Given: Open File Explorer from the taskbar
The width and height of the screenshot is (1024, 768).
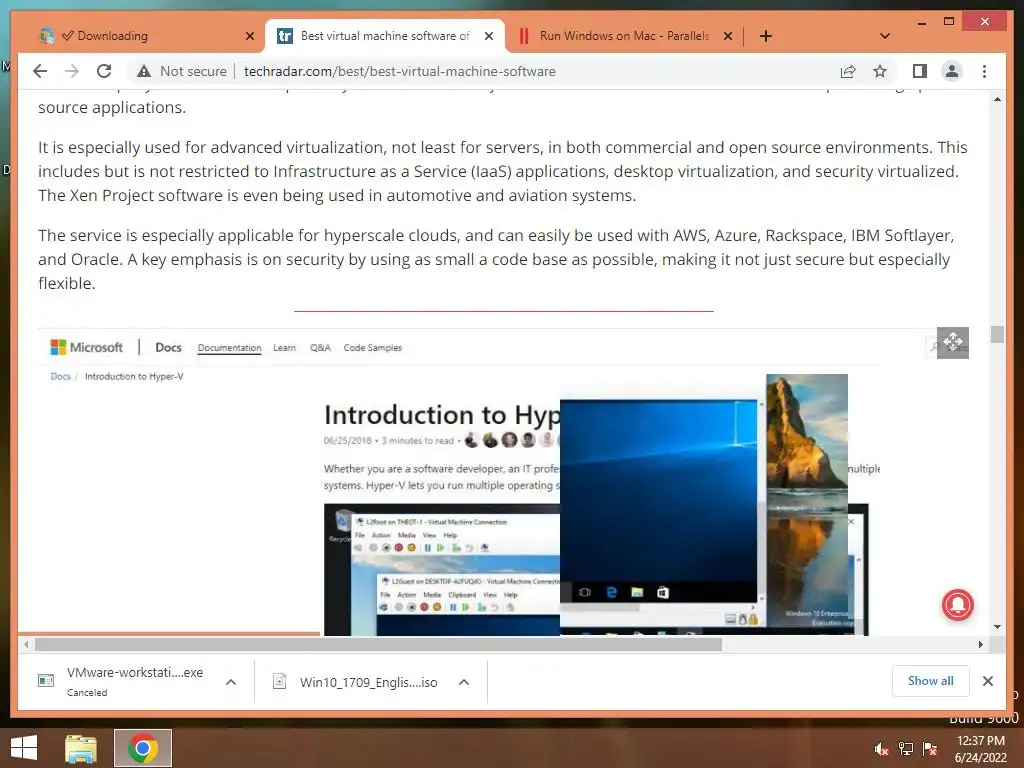Looking at the screenshot, I should pyautogui.click(x=81, y=748).
